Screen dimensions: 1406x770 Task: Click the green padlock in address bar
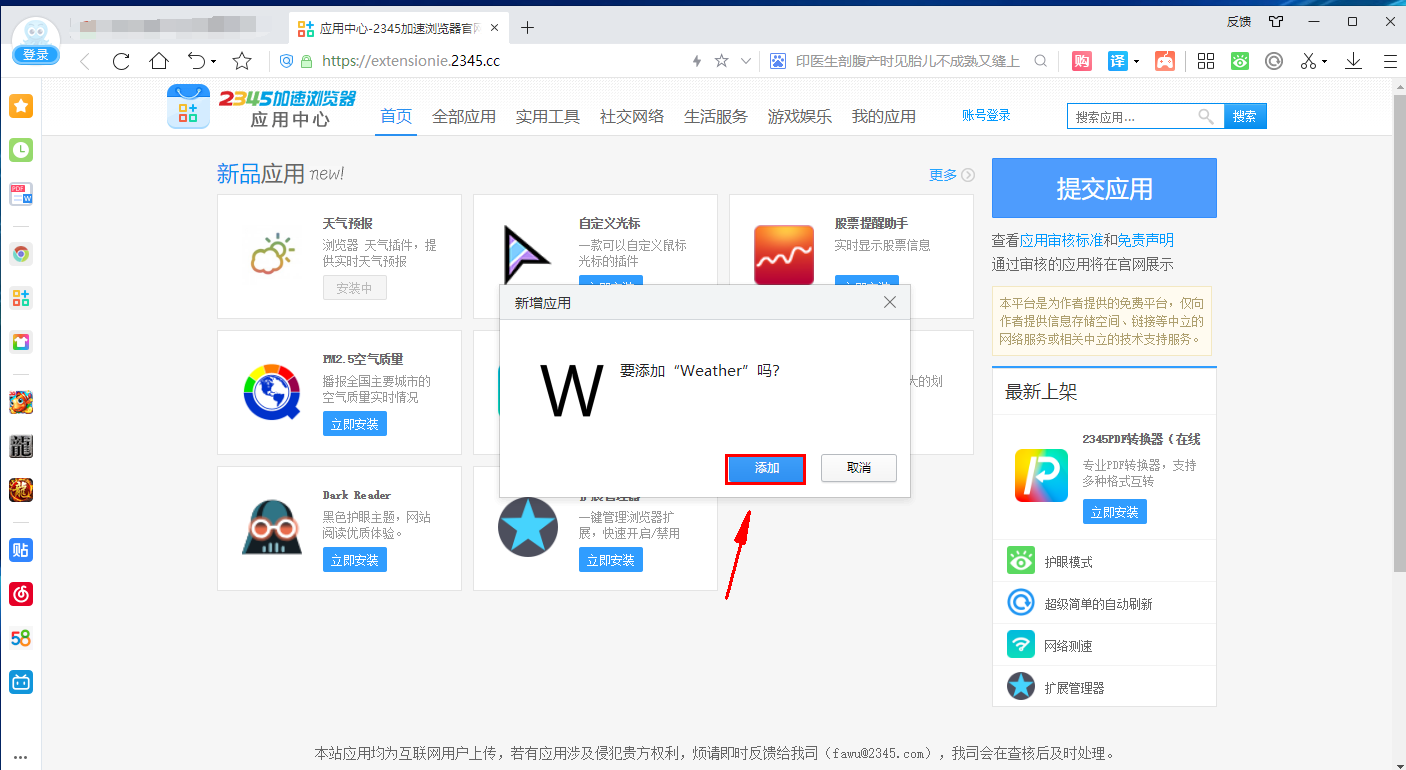[x=306, y=61]
